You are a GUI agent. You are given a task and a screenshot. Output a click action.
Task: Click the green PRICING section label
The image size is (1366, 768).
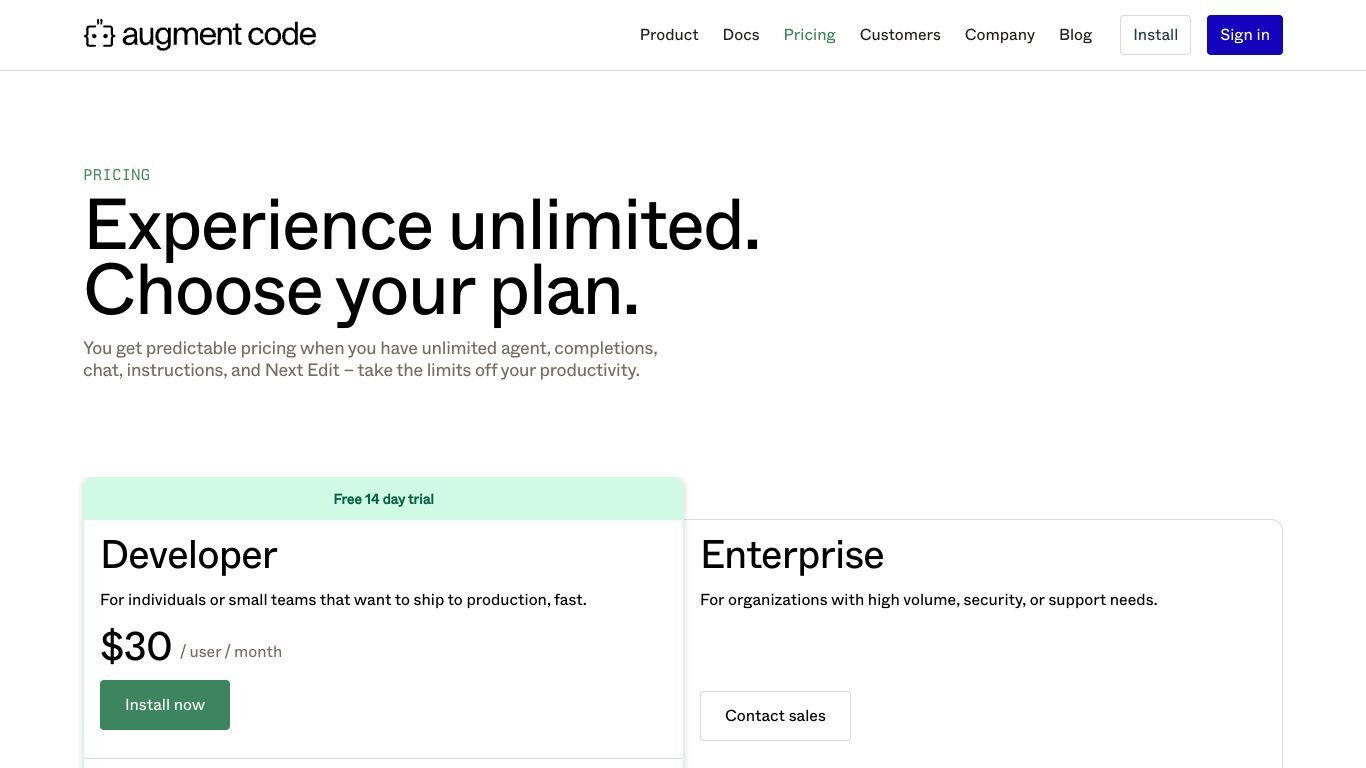click(x=117, y=175)
